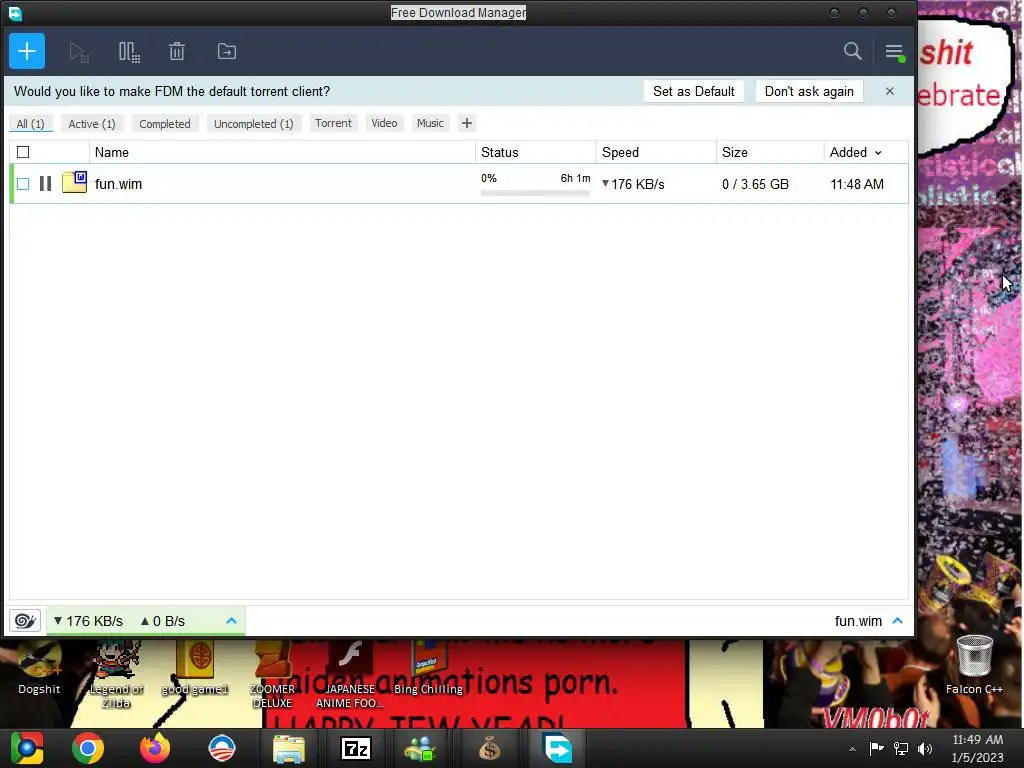Add a new tag with plus button
Image resolution: width=1024 pixels, height=768 pixels.
point(466,123)
